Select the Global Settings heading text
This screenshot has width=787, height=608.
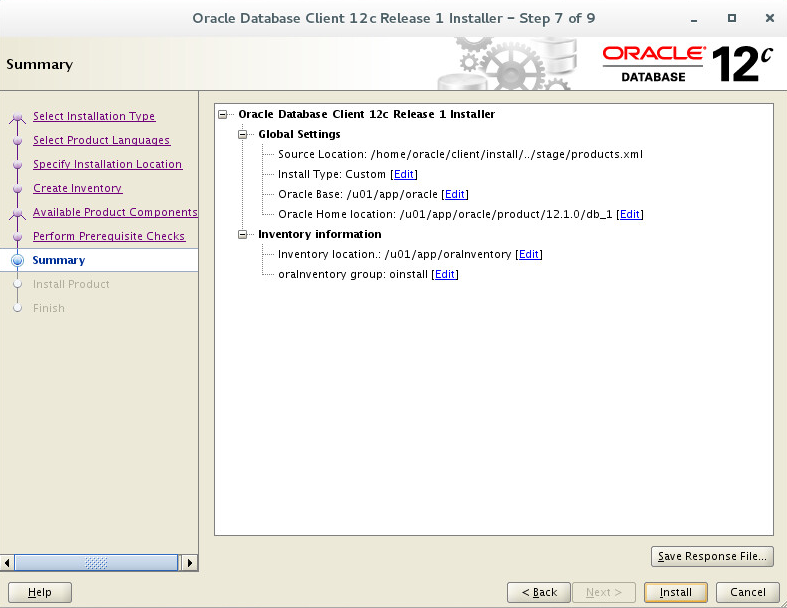pos(299,134)
